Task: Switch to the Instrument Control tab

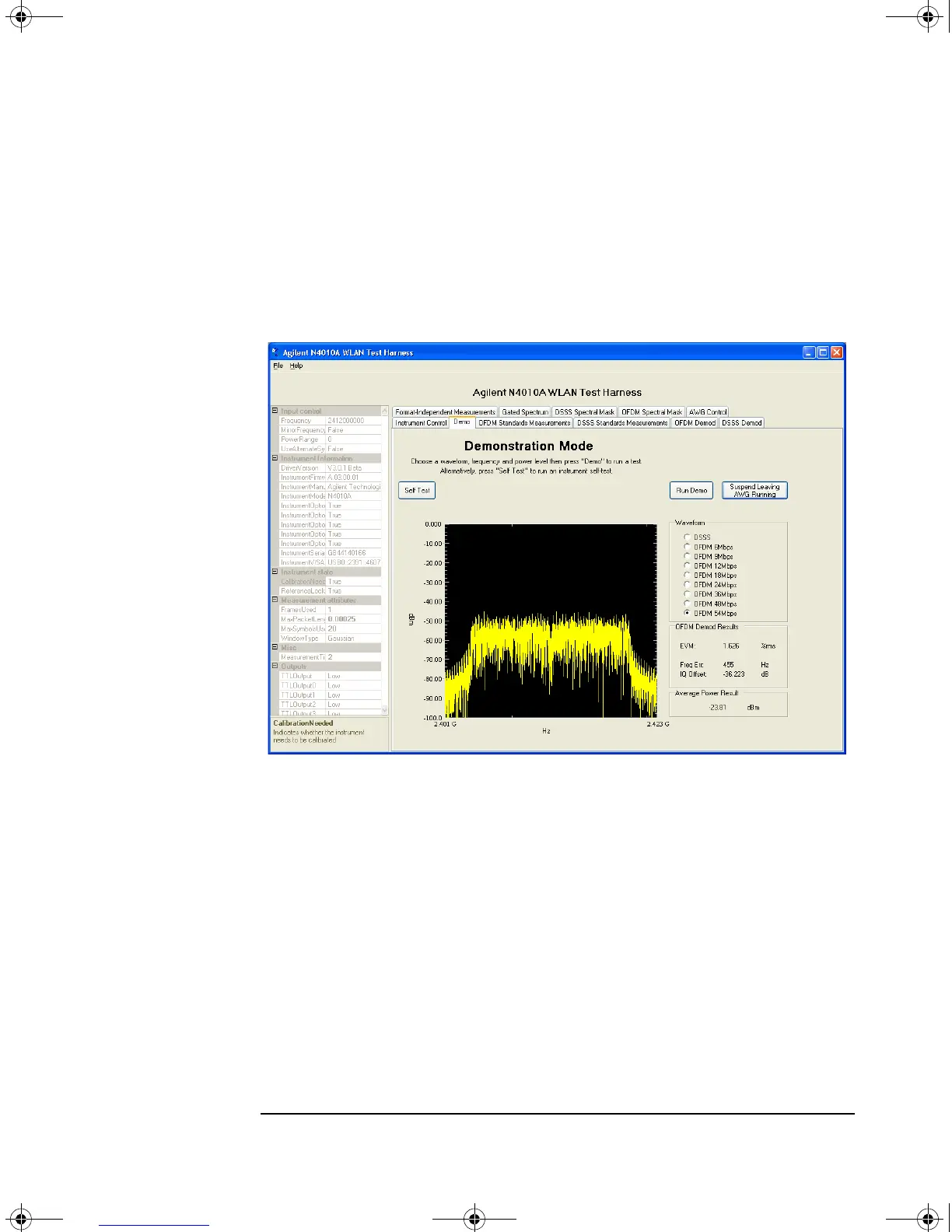Action: coord(421,423)
